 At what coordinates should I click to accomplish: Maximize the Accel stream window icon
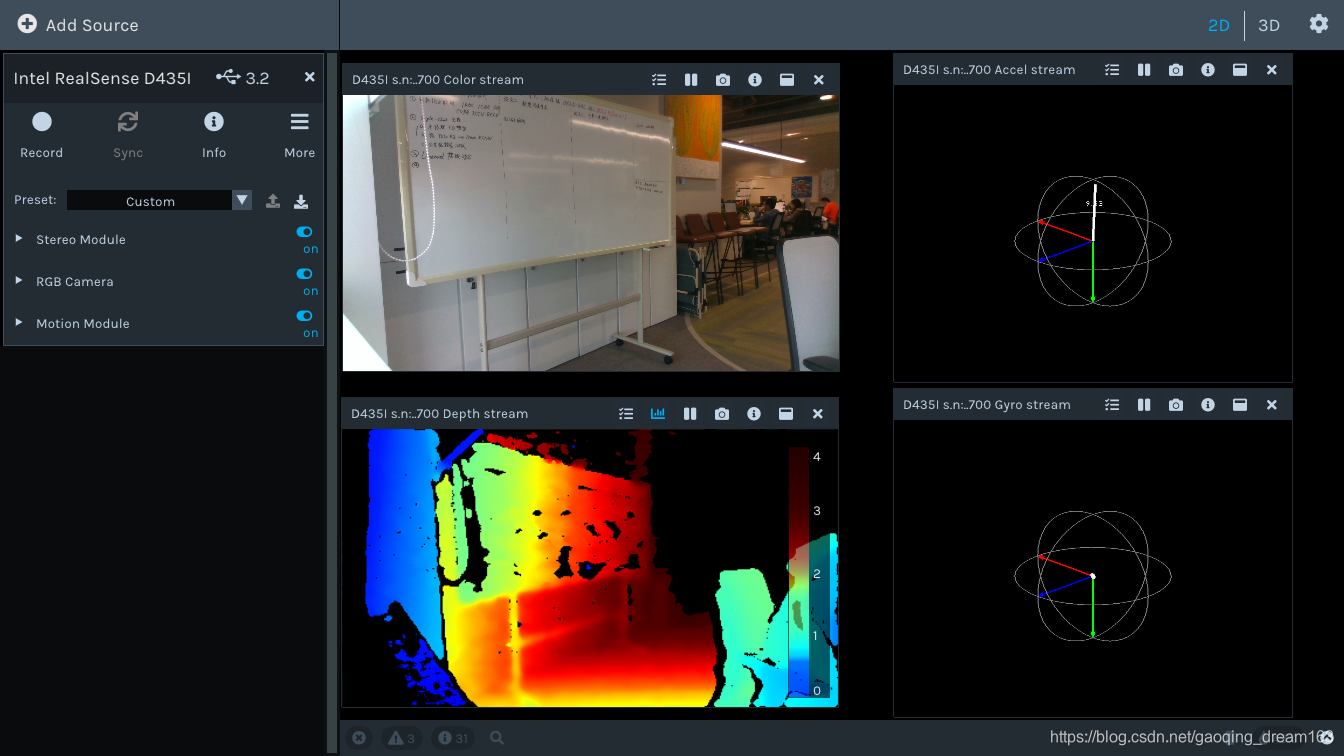click(x=1240, y=70)
